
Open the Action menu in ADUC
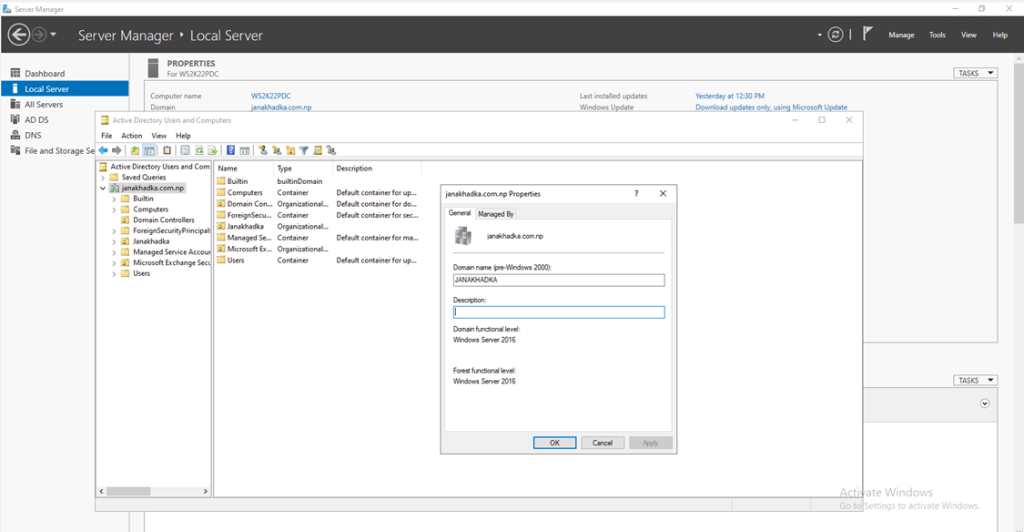(131, 136)
